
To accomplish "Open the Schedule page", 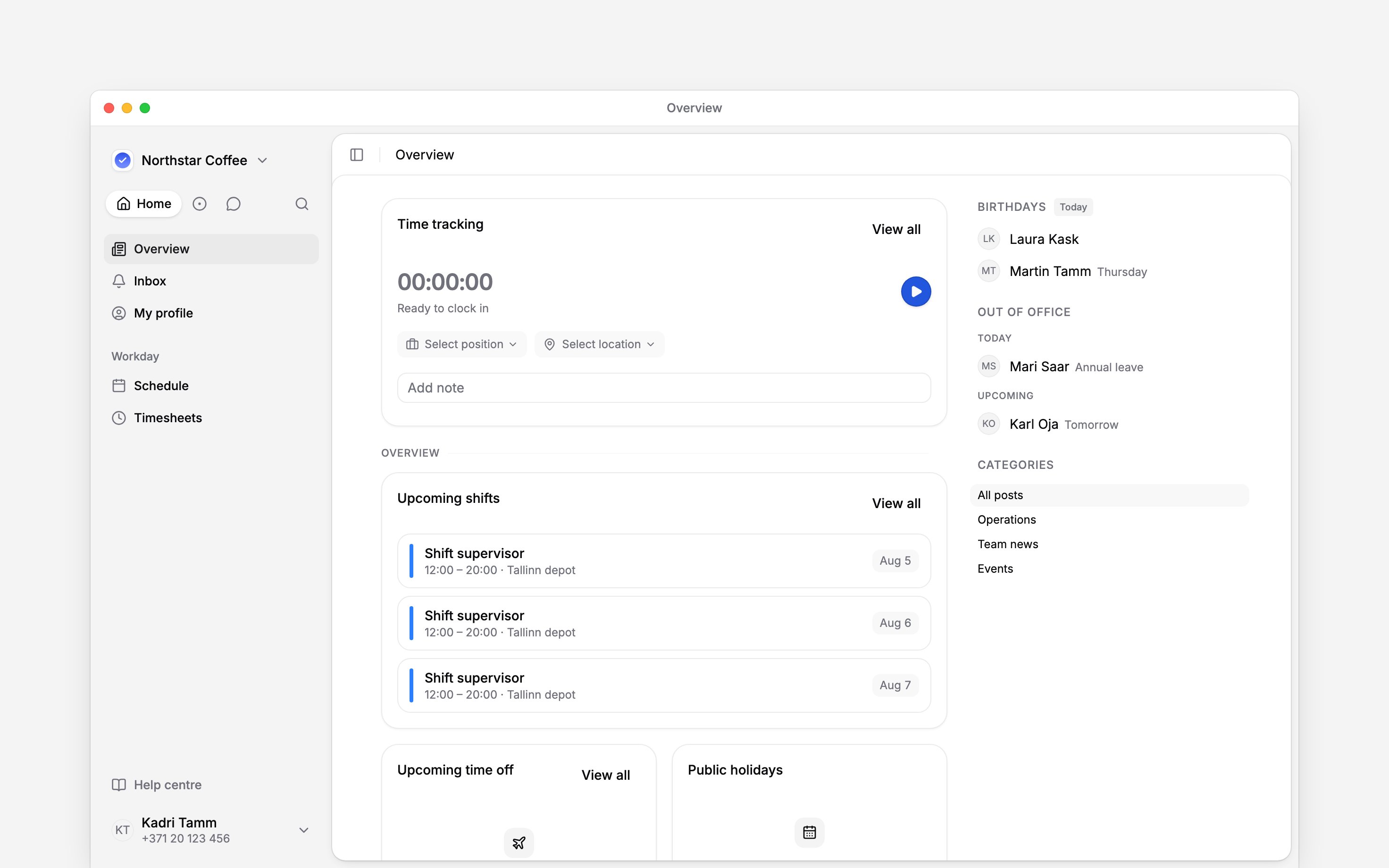I will click(211, 386).
